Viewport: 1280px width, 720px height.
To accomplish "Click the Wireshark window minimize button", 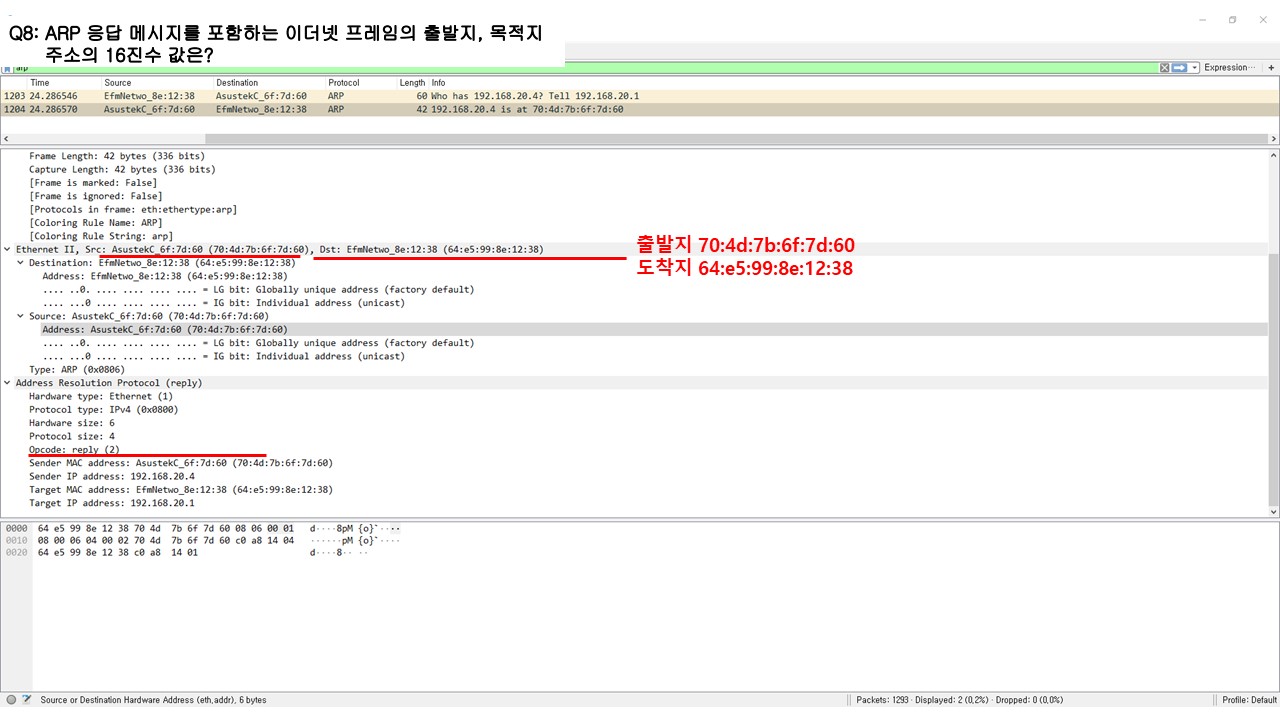I will tap(1202, 20).
